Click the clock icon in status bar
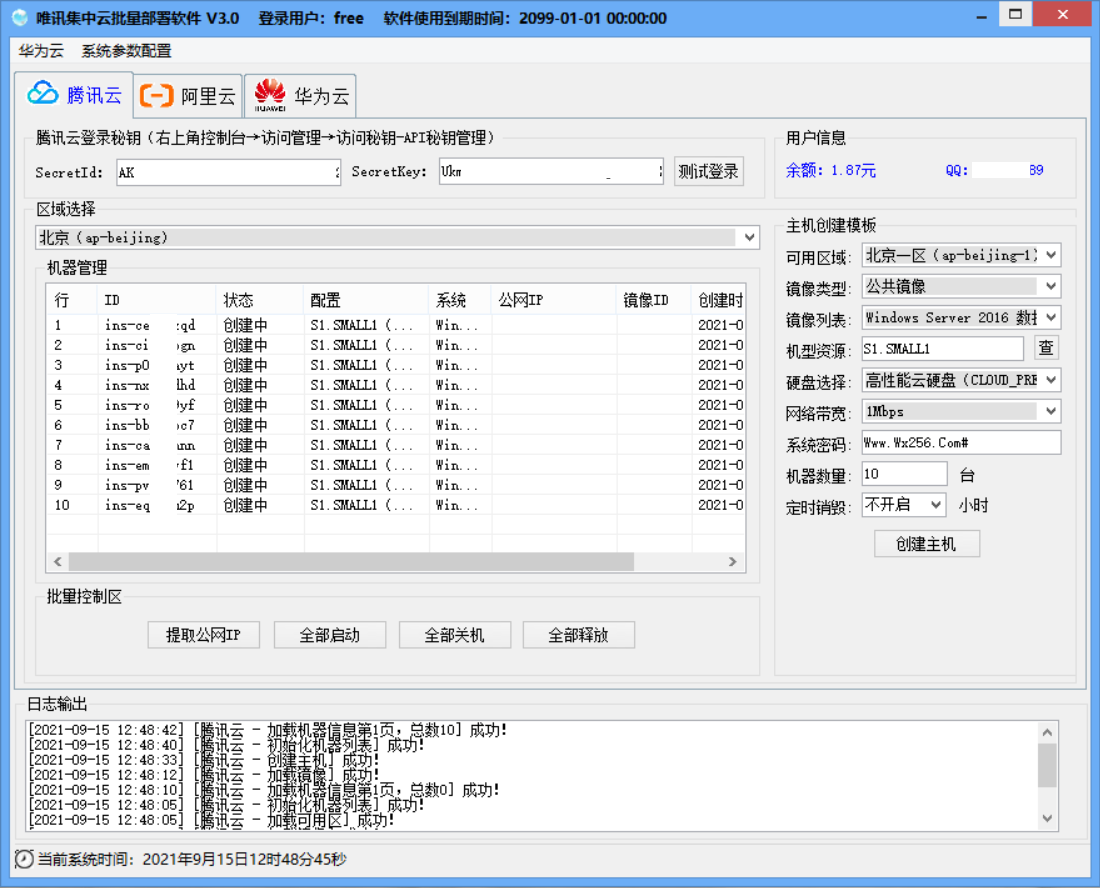 pyautogui.click(x=24, y=859)
